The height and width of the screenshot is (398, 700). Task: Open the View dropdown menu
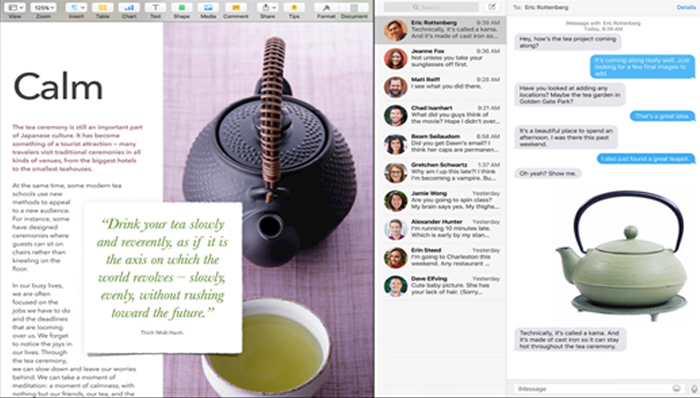click(15, 8)
